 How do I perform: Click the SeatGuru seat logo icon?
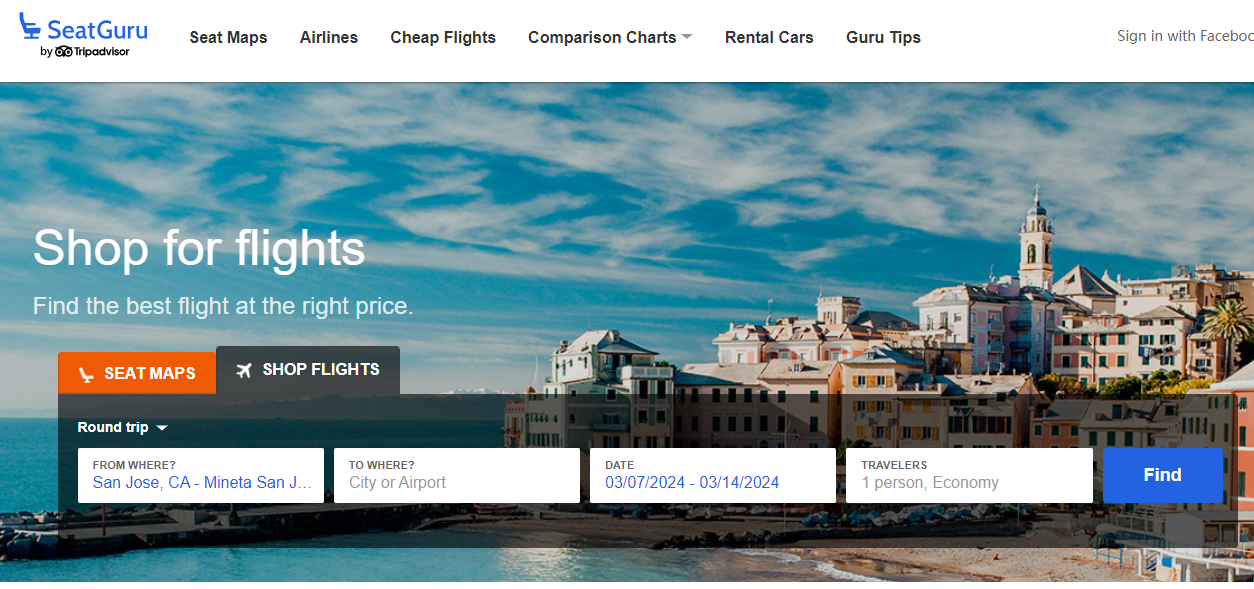click(30, 26)
